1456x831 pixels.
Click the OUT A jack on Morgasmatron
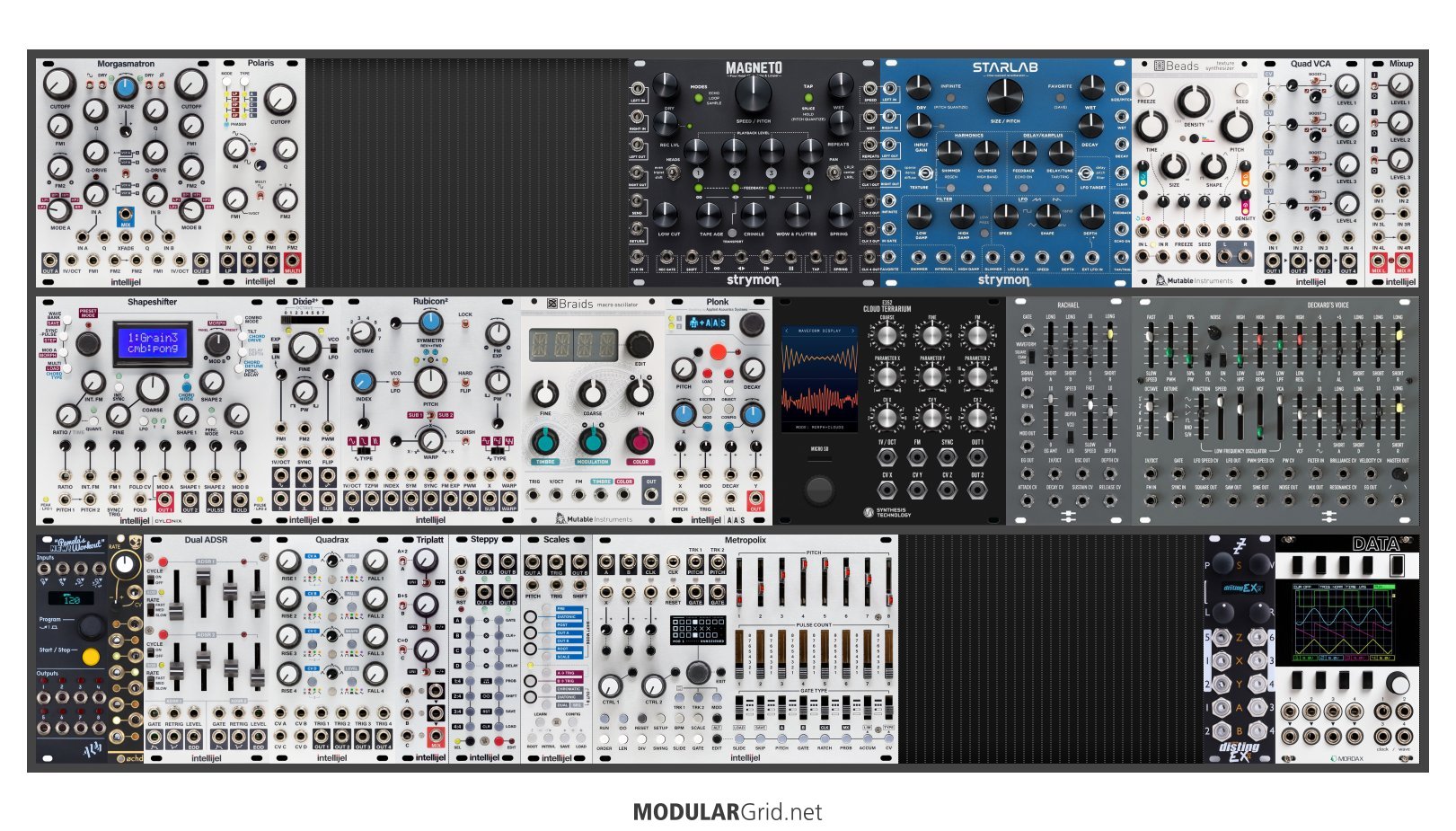[x=50, y=261]
